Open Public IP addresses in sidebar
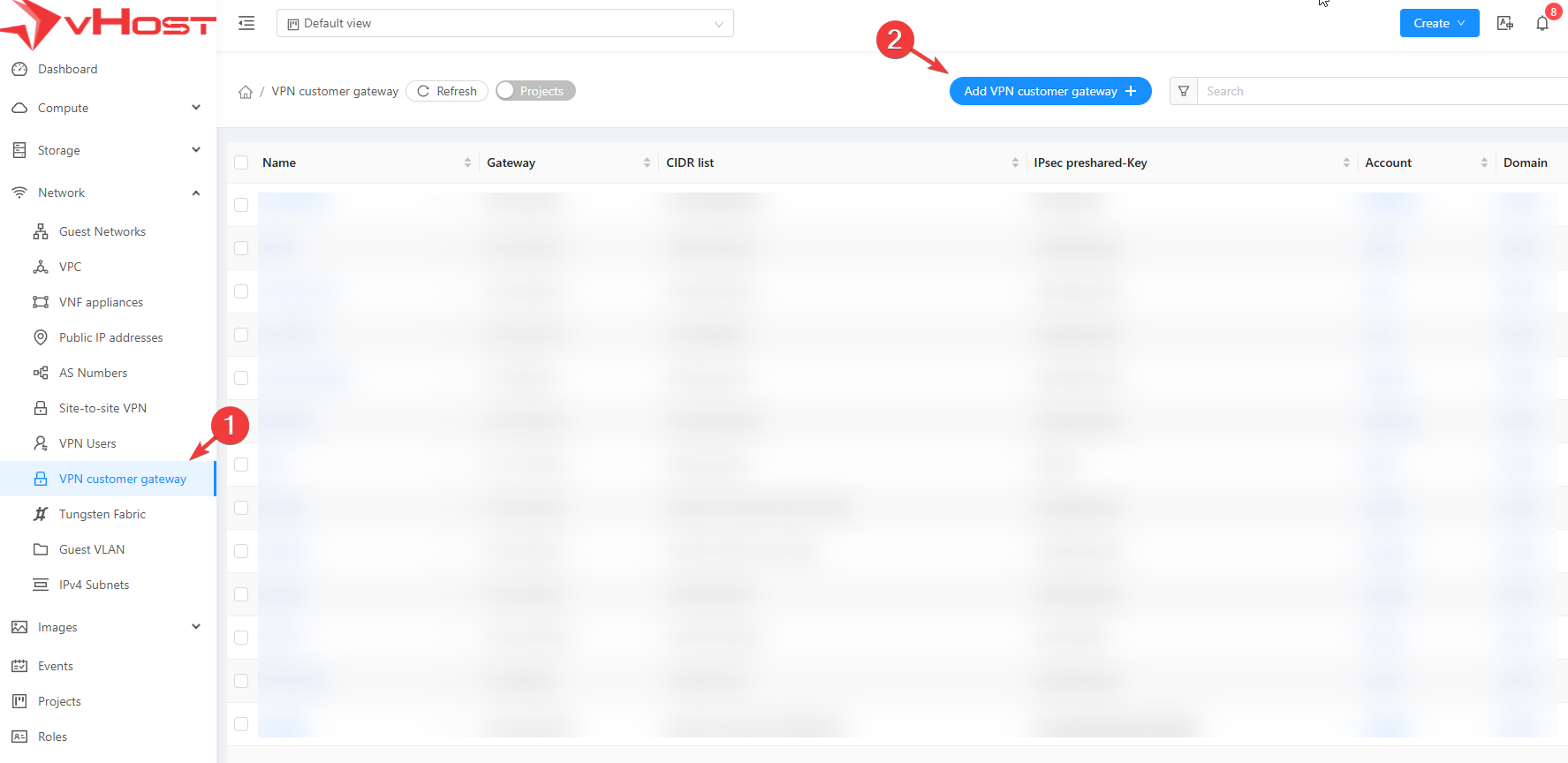 click(x=110, y=337)
